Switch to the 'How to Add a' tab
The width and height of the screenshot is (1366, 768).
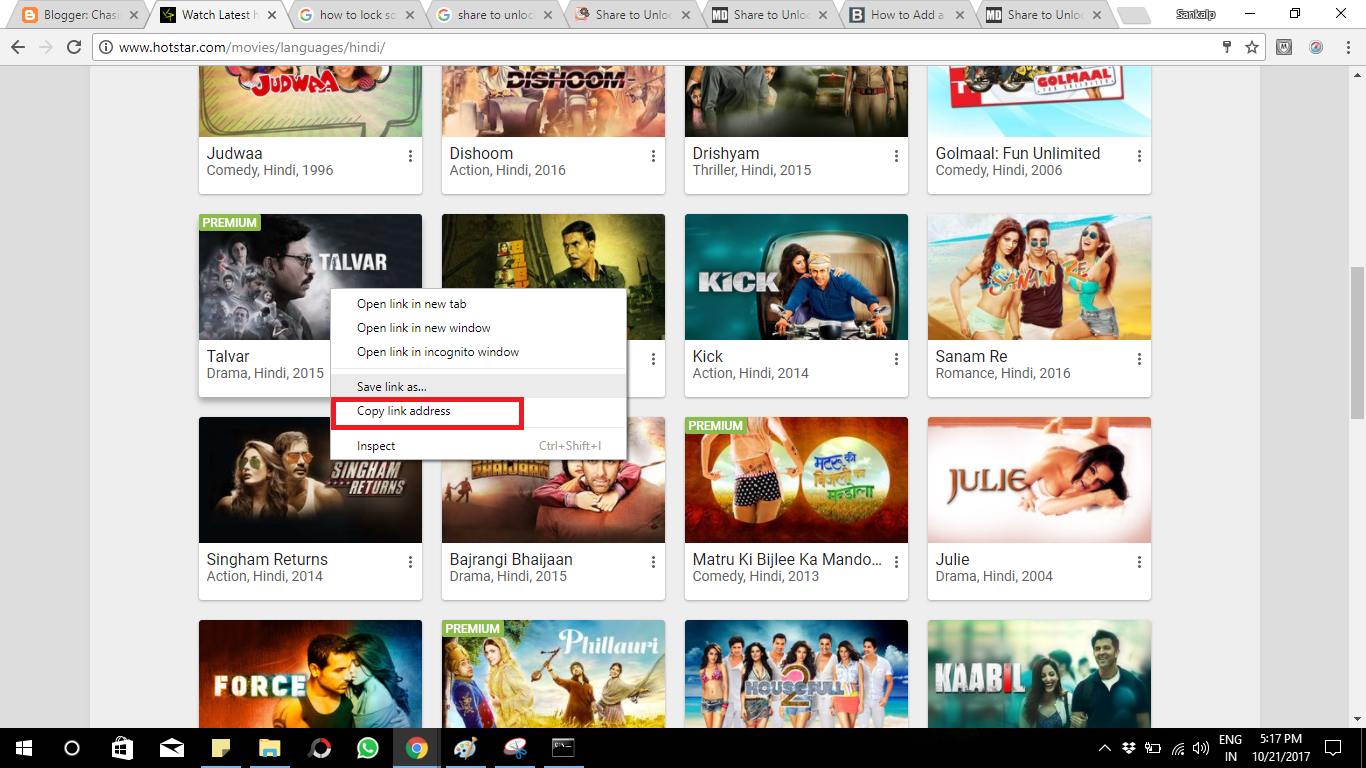click(905, 15)
